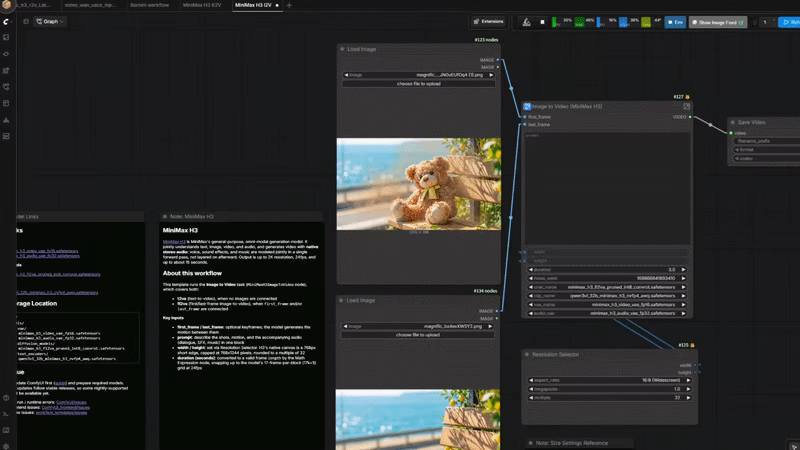Open the Extensions manager button
Screen dimensions: 800x450
pos(488,21)
